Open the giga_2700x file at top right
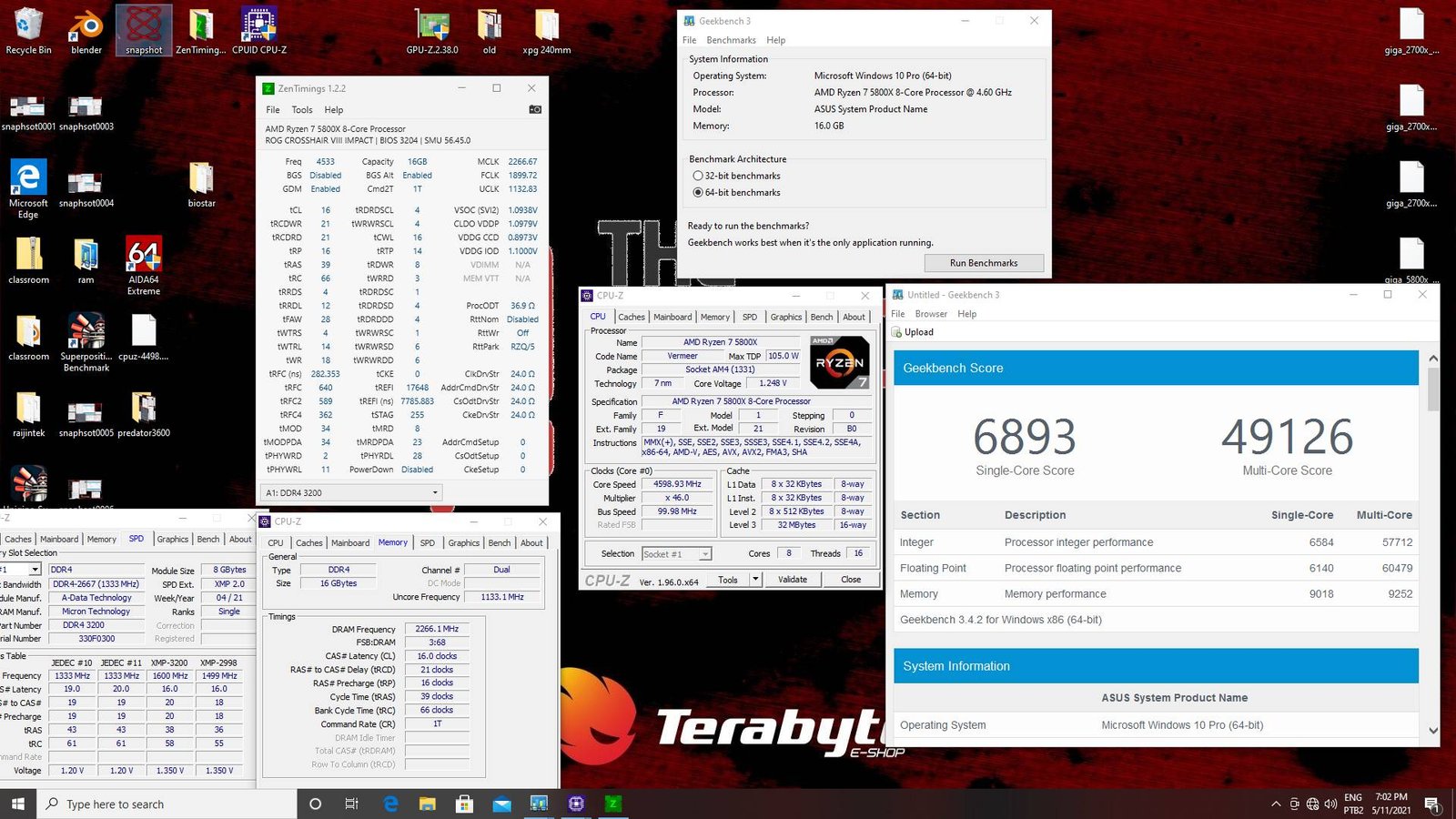 [1411, 32]
